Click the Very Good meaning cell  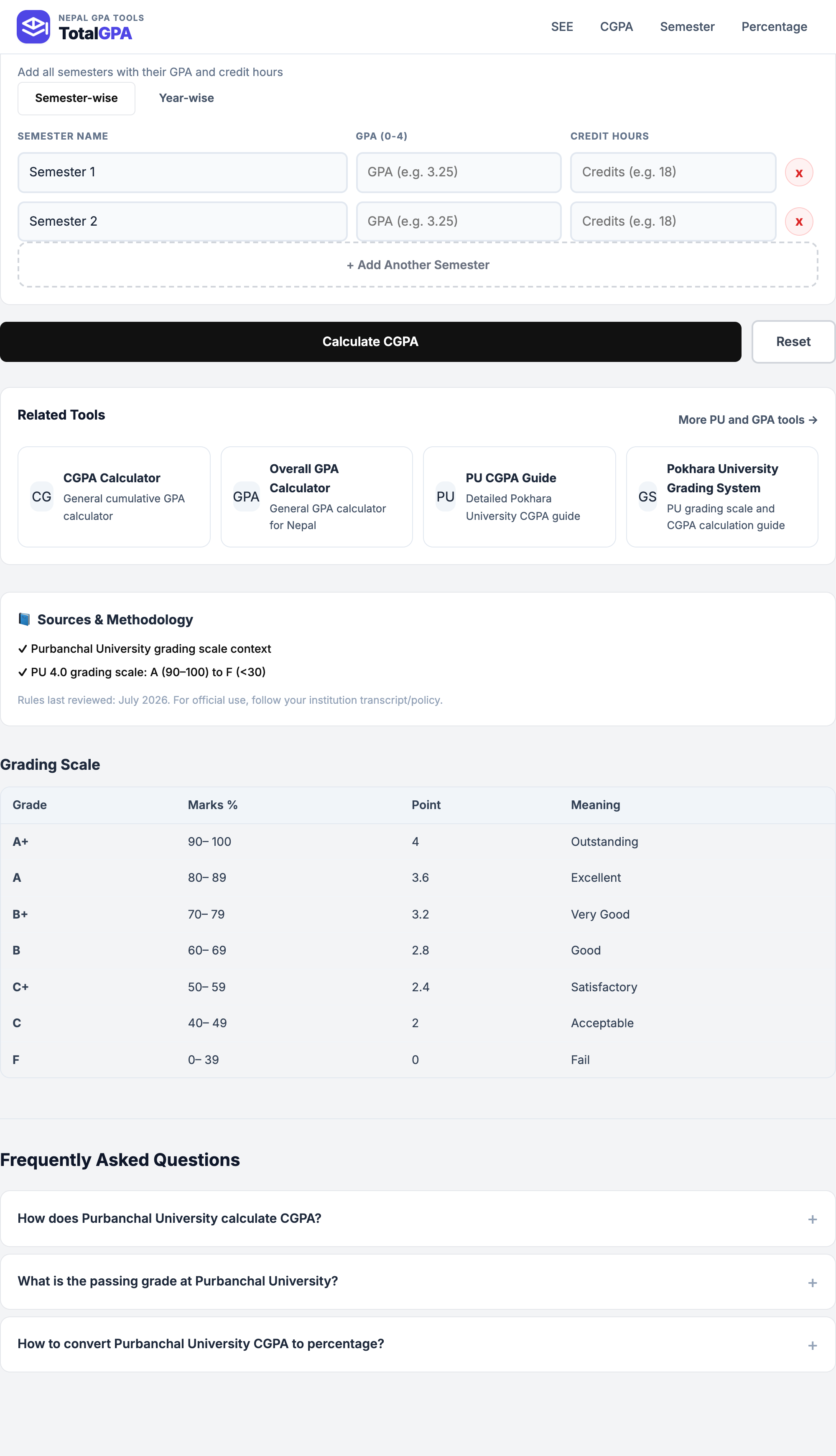600,914
